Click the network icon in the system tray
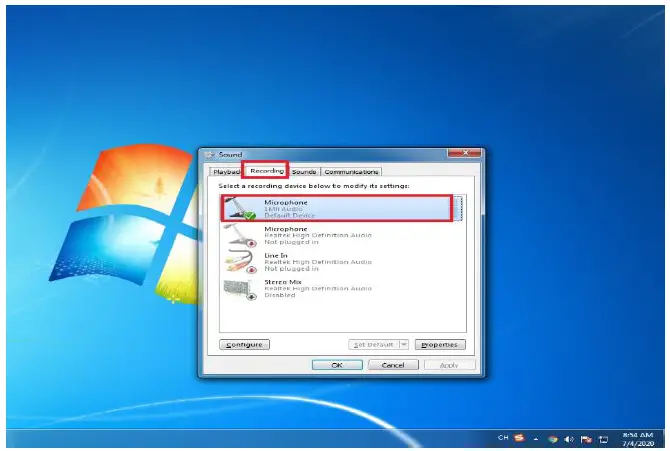Screen dimensions: 670x451 pyautogui.click(x=603, y=439)
